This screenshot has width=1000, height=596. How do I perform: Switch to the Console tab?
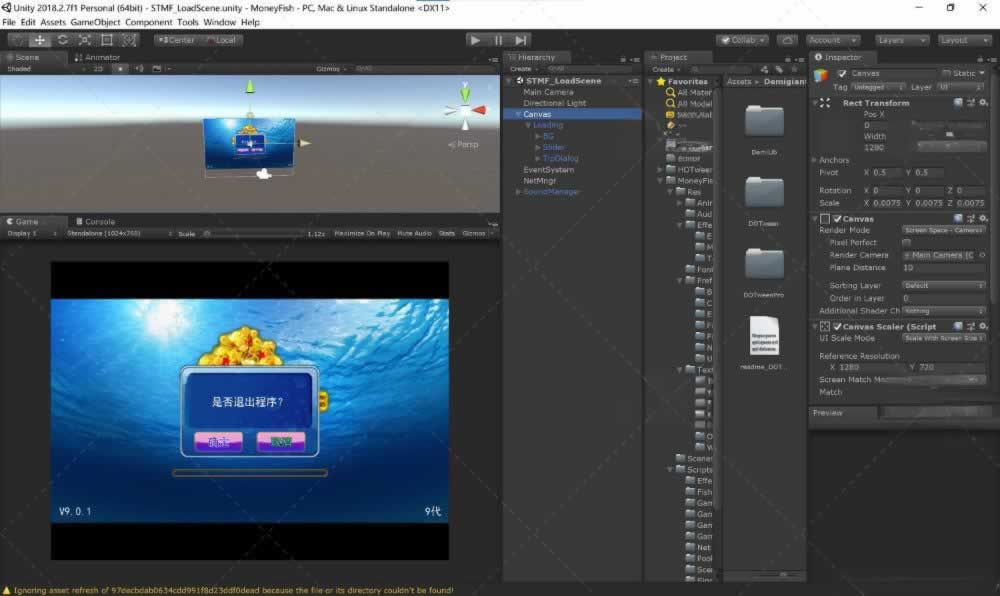98,222
